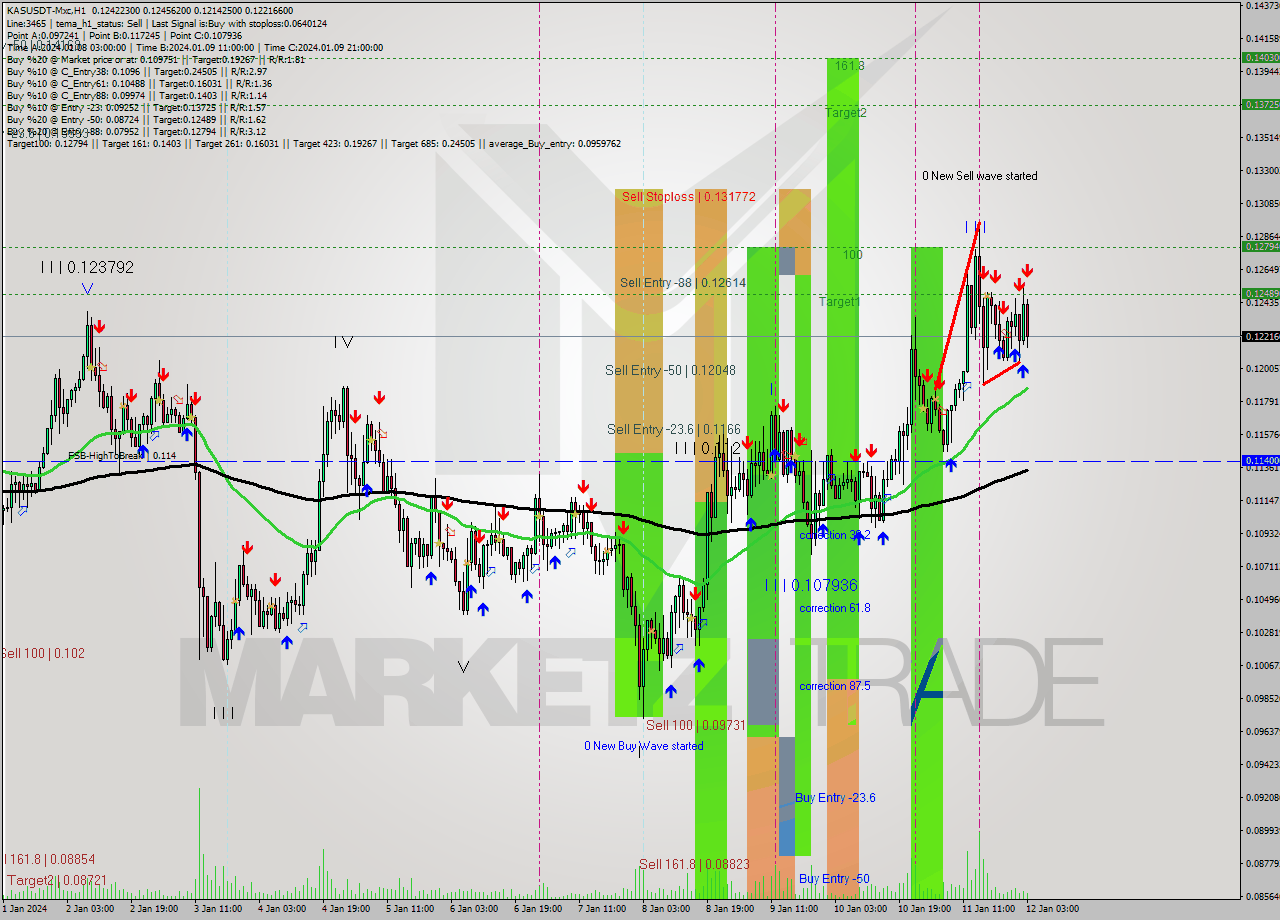
Task: Click the 0.12794 price axis tag
Action: 1260,246
